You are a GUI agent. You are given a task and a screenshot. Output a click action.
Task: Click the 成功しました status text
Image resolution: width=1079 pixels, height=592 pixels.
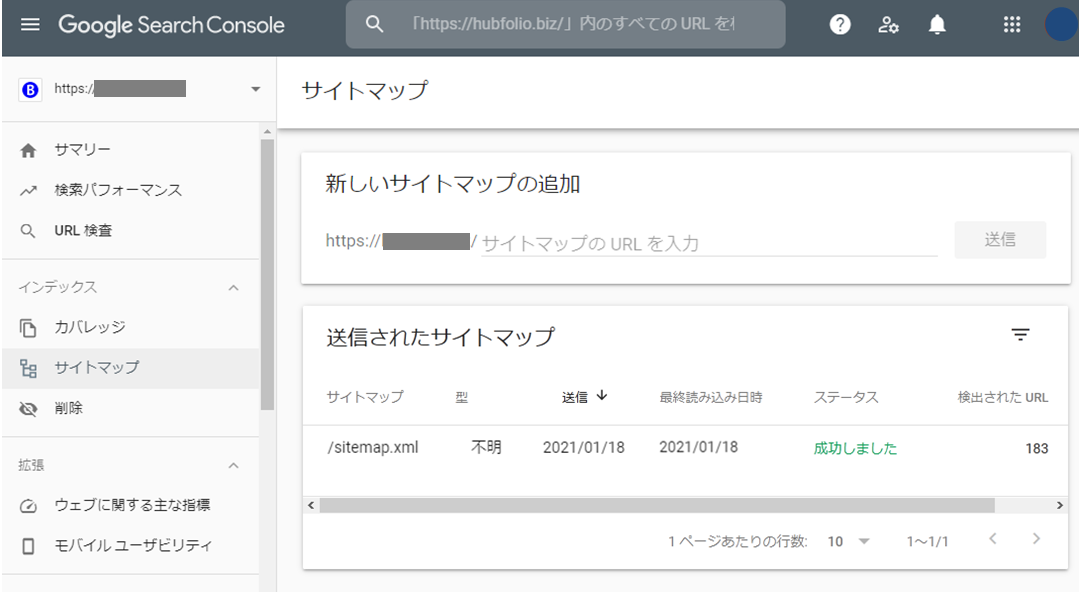pos(855,448)
